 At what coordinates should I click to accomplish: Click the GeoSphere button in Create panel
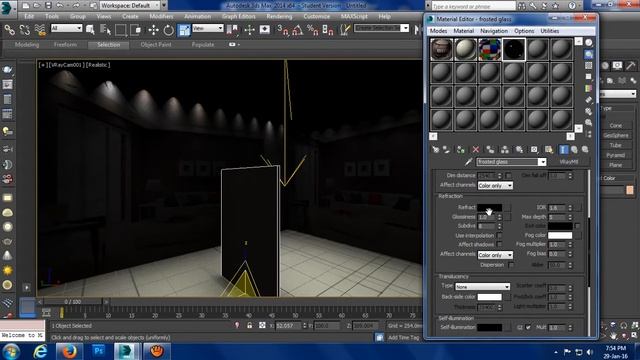point(616,135)
